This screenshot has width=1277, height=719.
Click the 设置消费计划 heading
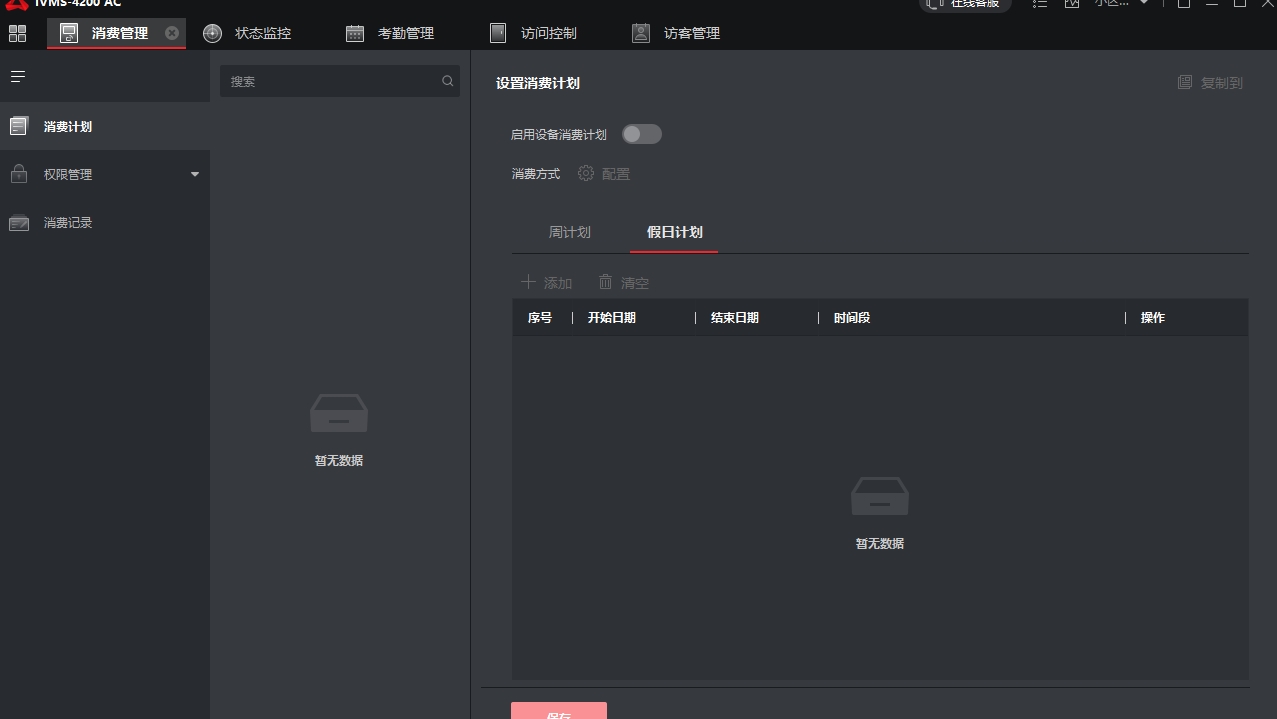point(538,83)
